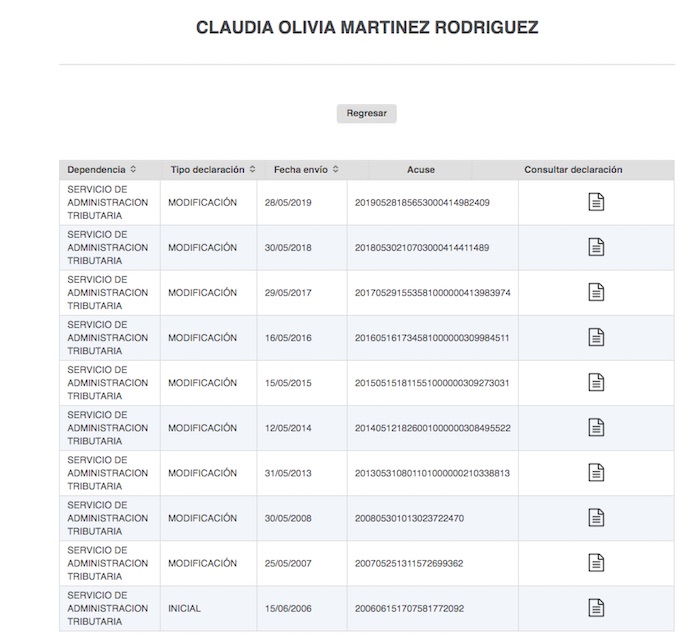Open the declaration document sent 30/05/2008
The width and height of the screenshot is (700, 638).
(596, 518)
